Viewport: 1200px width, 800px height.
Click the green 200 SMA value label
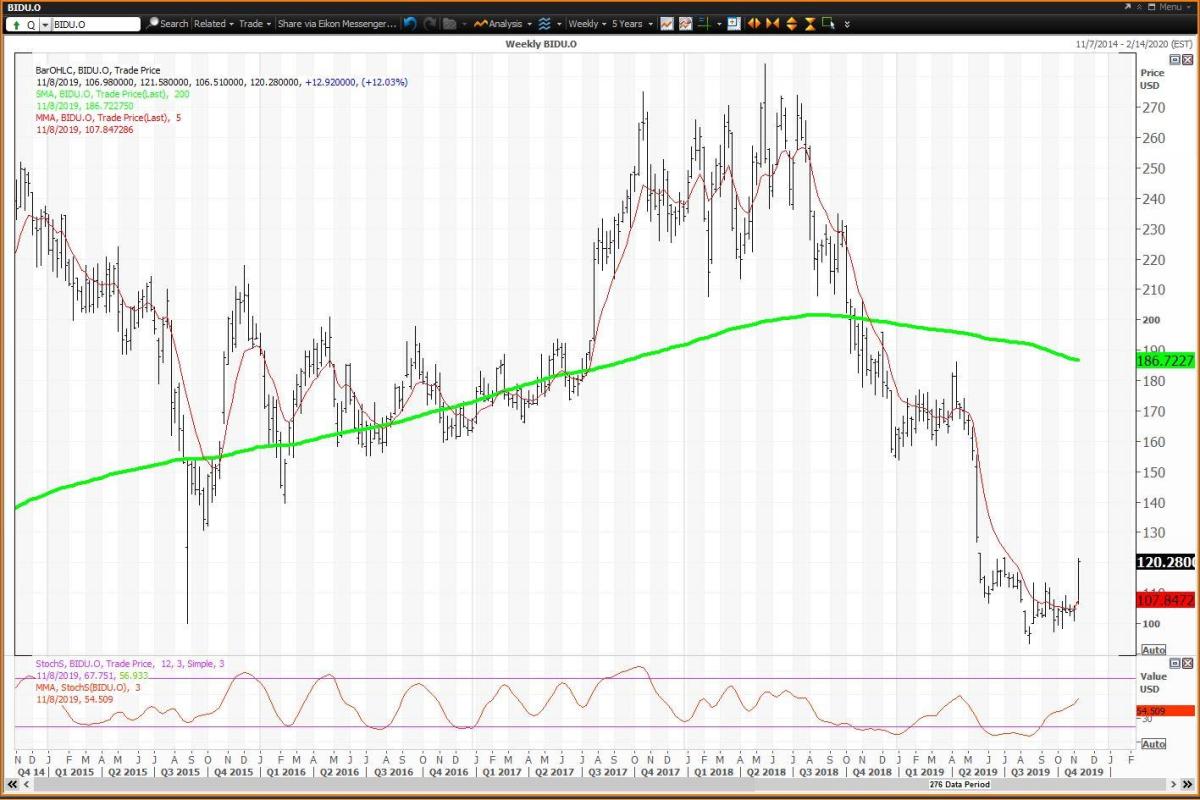[1165, 360]
